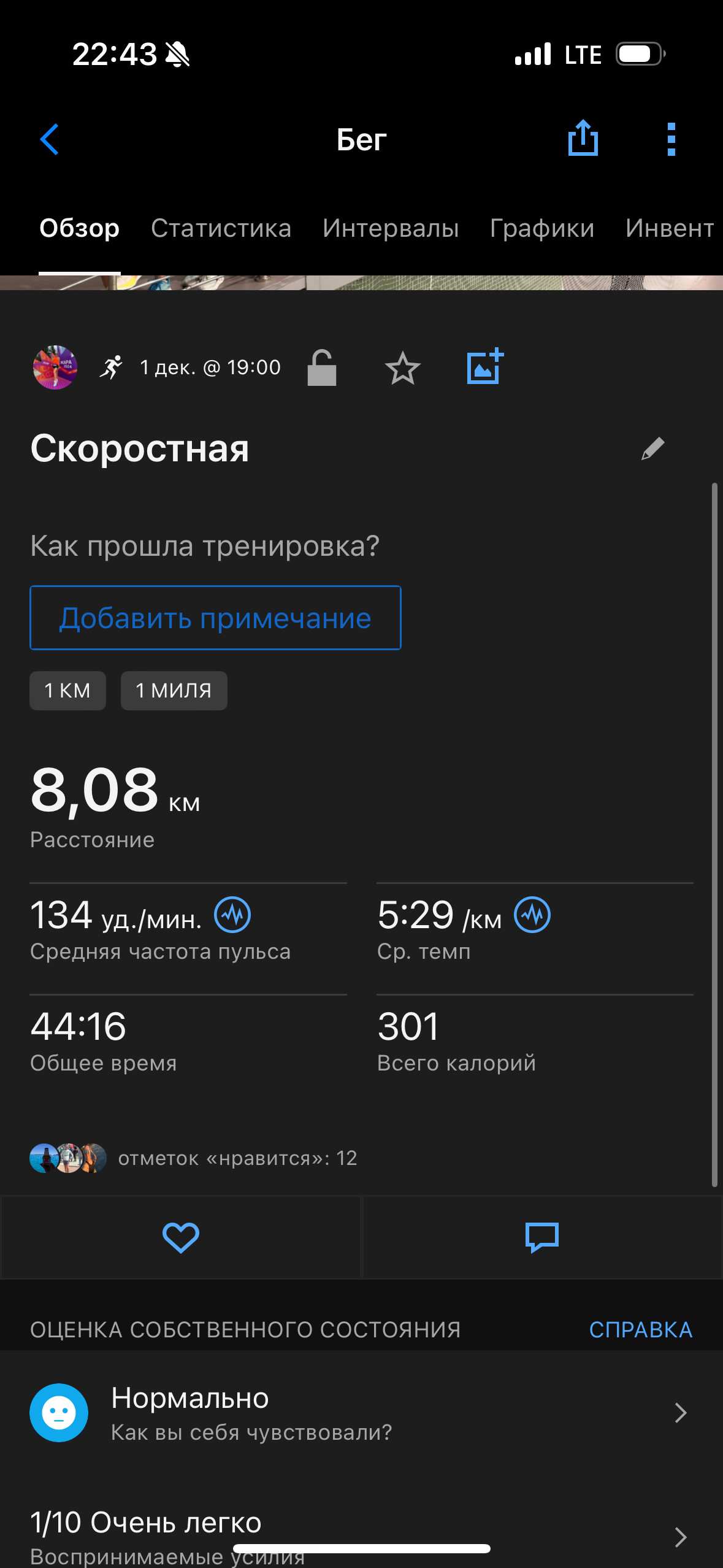Expand the Нормально feeling row
The width and height of the screenshot is (723, 1568).
click(x=362, y=1412)
